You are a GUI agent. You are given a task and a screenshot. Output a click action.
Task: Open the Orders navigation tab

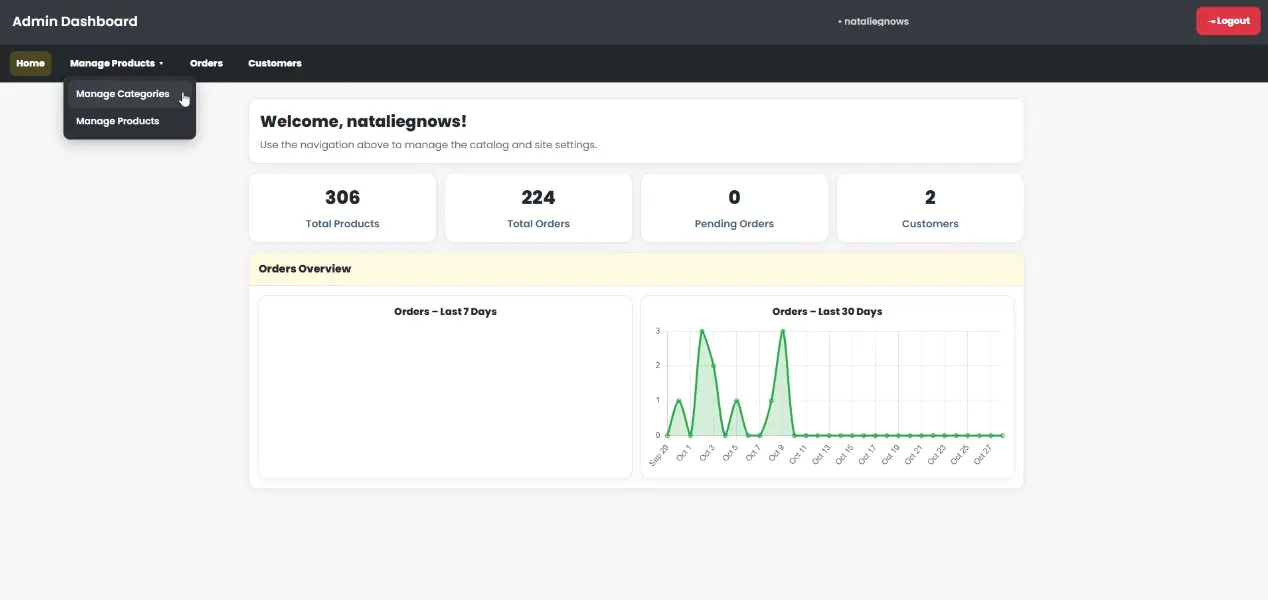click(206, 63)
